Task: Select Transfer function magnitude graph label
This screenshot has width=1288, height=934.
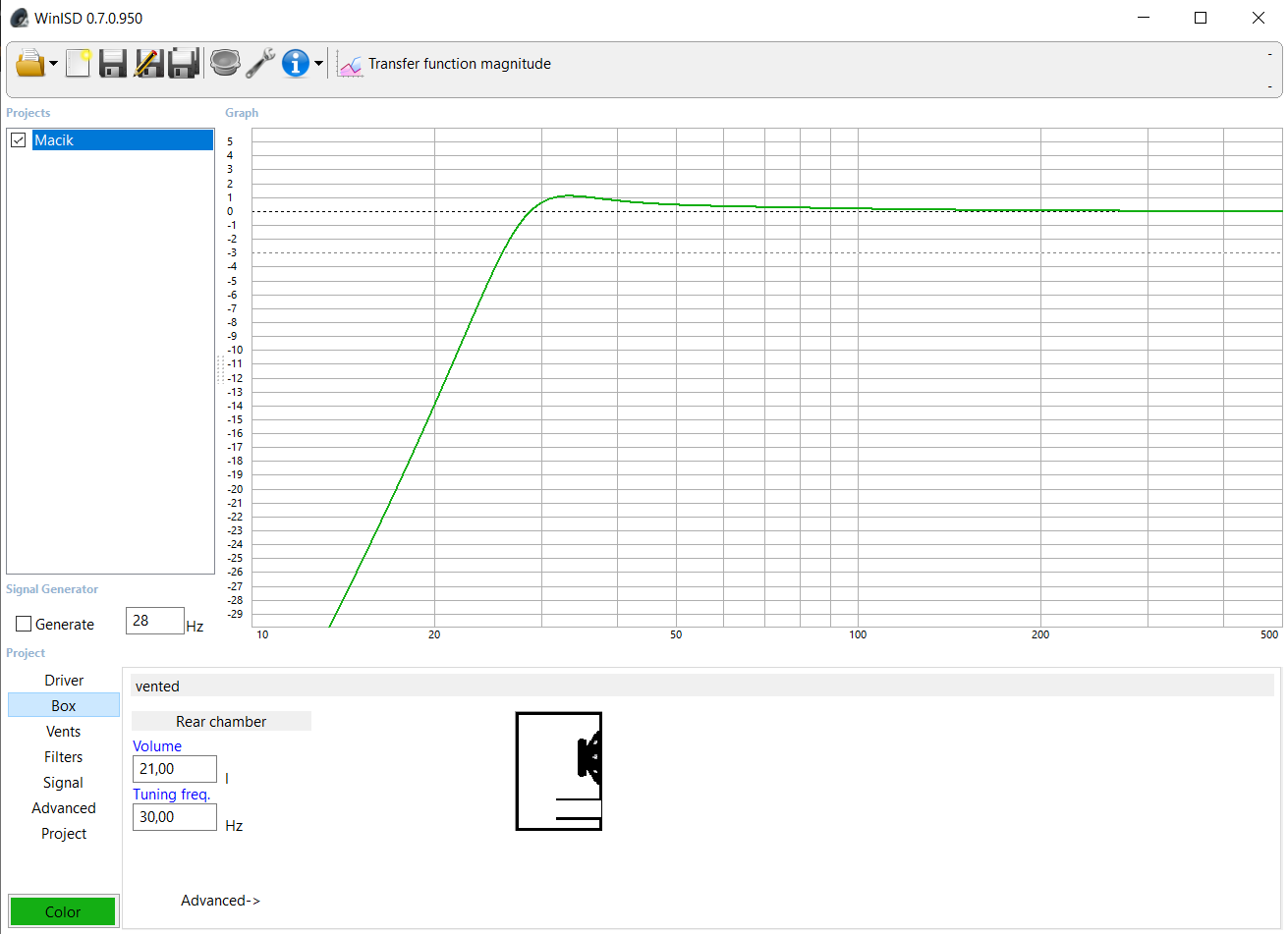Action: pyautogui.click(x=460, y=64)
